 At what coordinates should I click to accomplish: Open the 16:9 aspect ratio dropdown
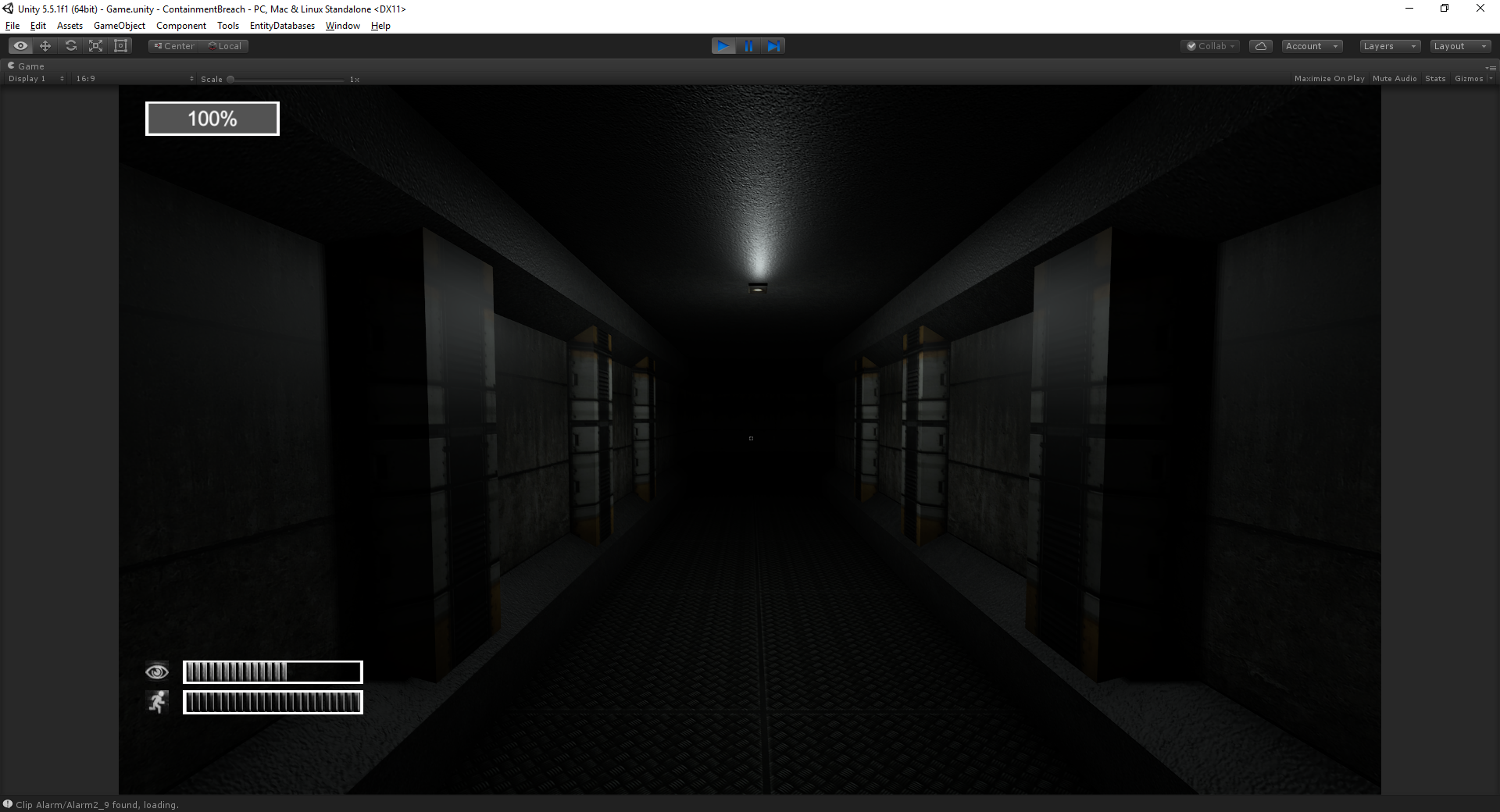pos(134,79)
